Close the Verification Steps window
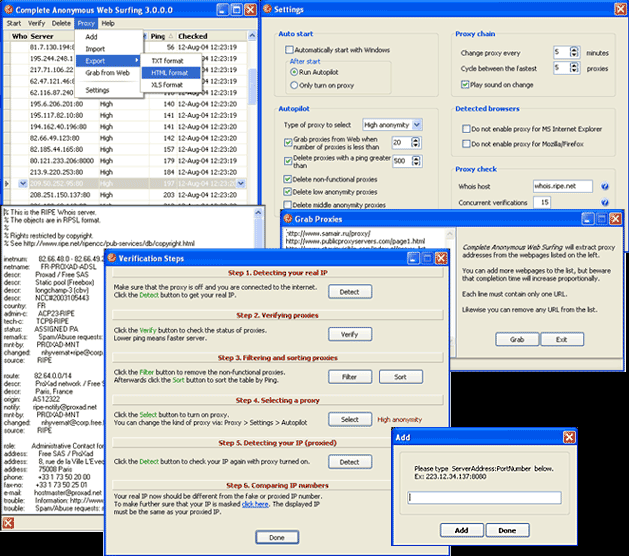The height and width of the screenshot is (556, 629). pyautogui.click(x=441, y=258)
